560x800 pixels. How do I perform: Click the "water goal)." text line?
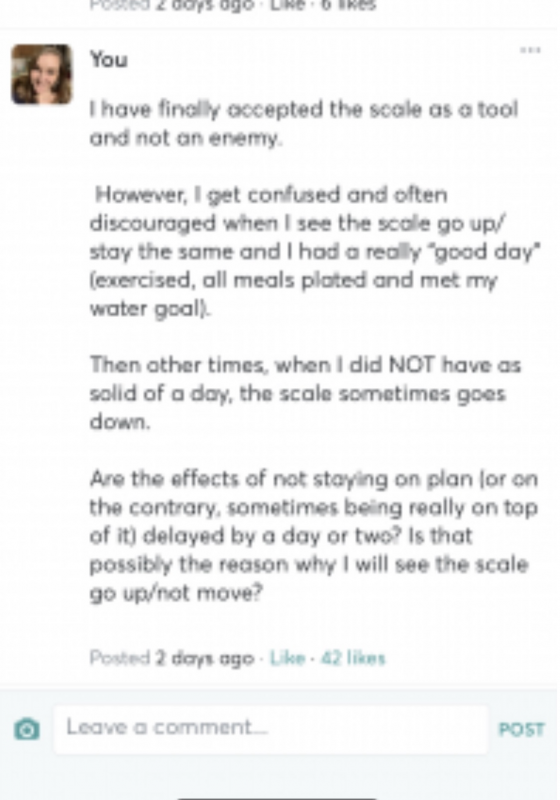point(150,309)
